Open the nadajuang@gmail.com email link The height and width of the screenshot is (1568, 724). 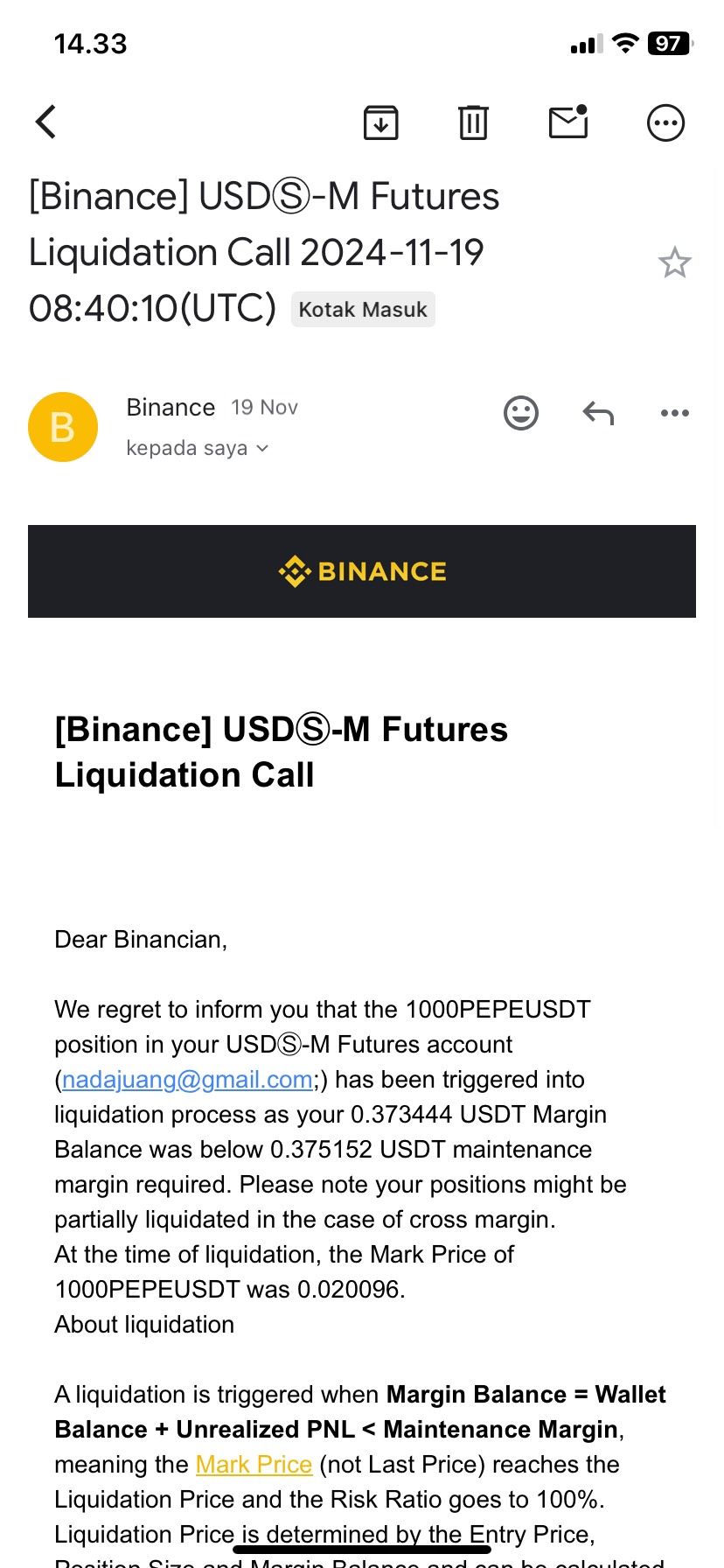[x=187, y=1080]
